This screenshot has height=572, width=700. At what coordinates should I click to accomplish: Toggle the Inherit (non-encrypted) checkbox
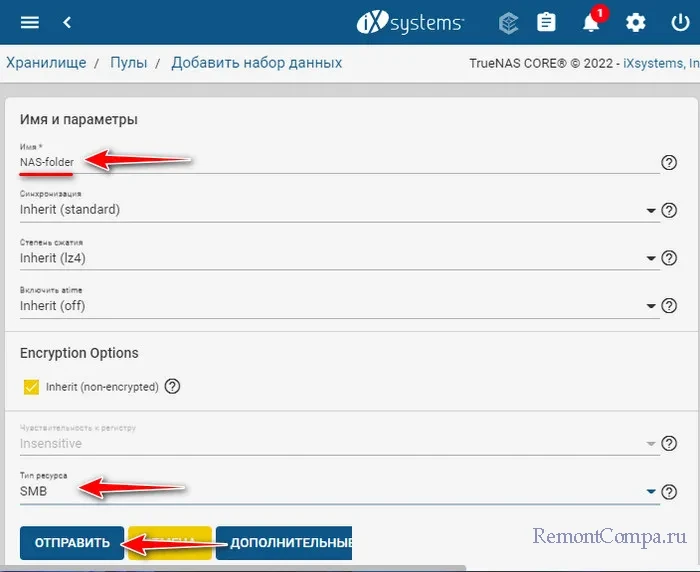click(x=29, y=386)
